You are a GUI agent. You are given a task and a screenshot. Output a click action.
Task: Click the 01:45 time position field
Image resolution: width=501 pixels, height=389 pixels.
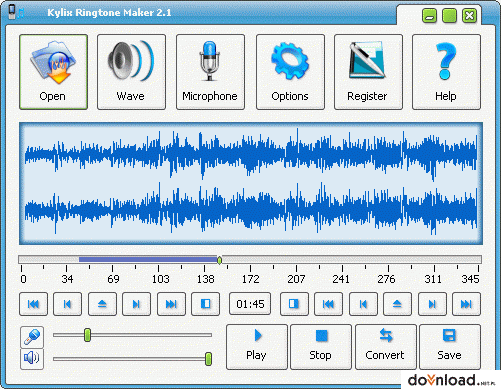pos(250,304)
